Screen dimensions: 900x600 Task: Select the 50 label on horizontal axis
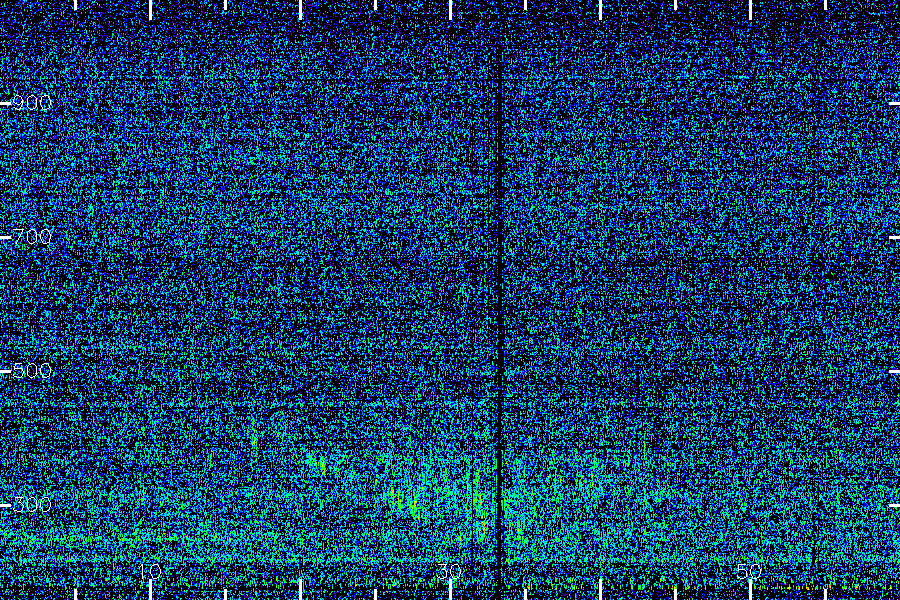tap(749, 571)
